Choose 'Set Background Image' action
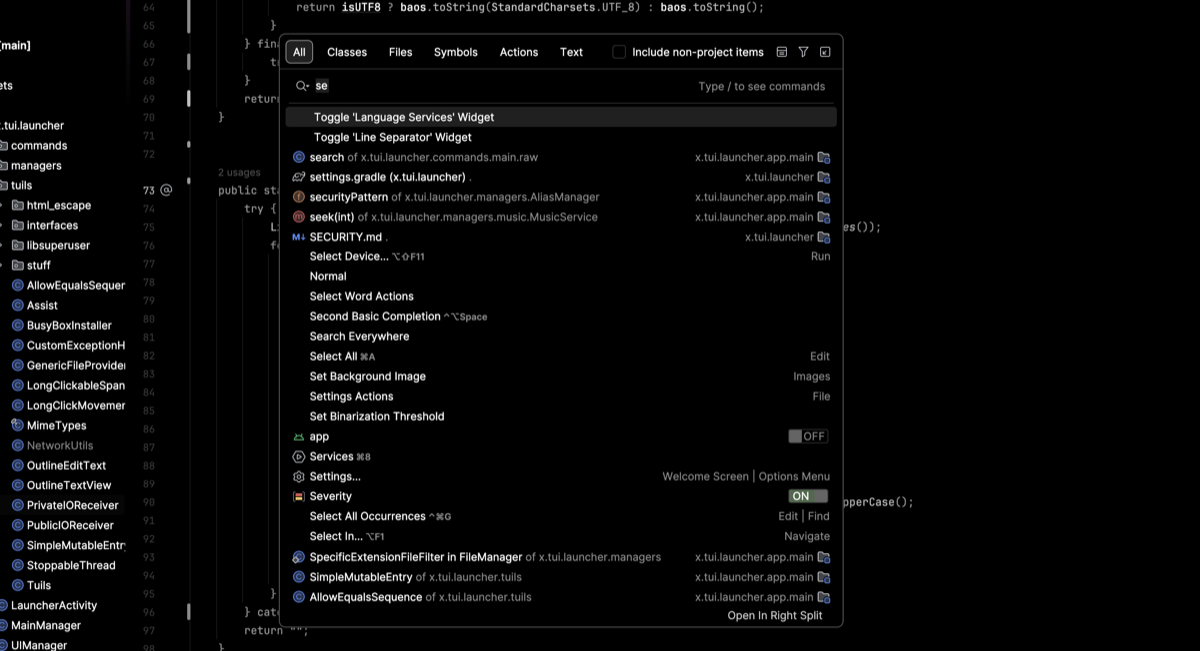Screen dimensions: 1200x651 tap(561, 377)
